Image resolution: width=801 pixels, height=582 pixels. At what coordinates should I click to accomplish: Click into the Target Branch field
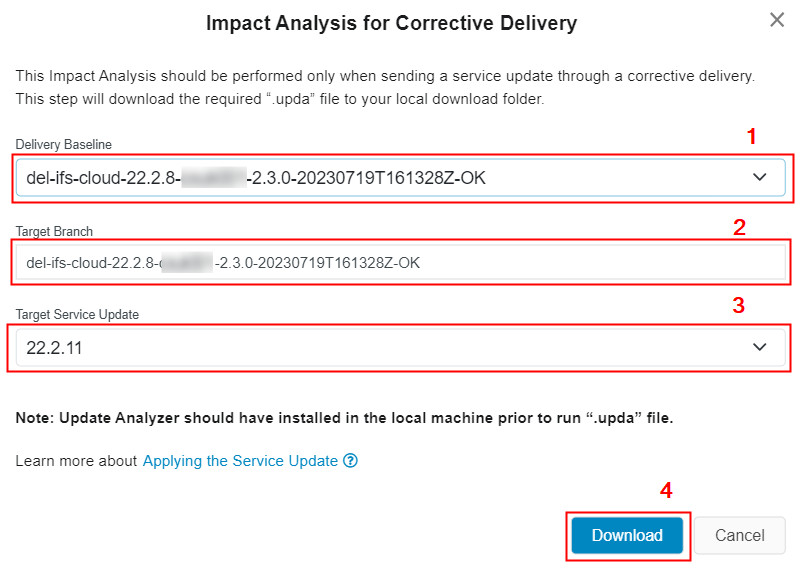pos(400,263)
